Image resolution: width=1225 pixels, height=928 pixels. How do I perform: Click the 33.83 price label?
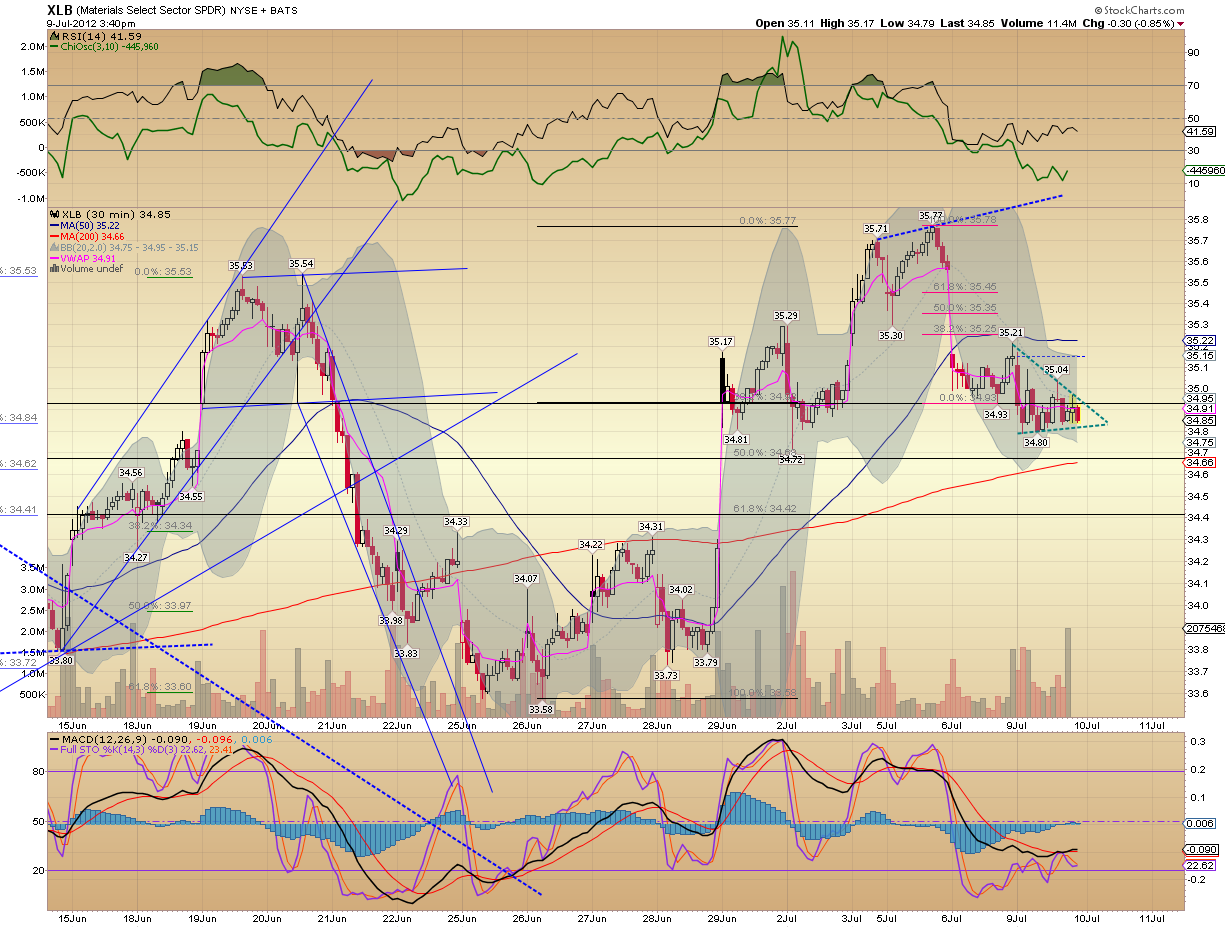405,653
